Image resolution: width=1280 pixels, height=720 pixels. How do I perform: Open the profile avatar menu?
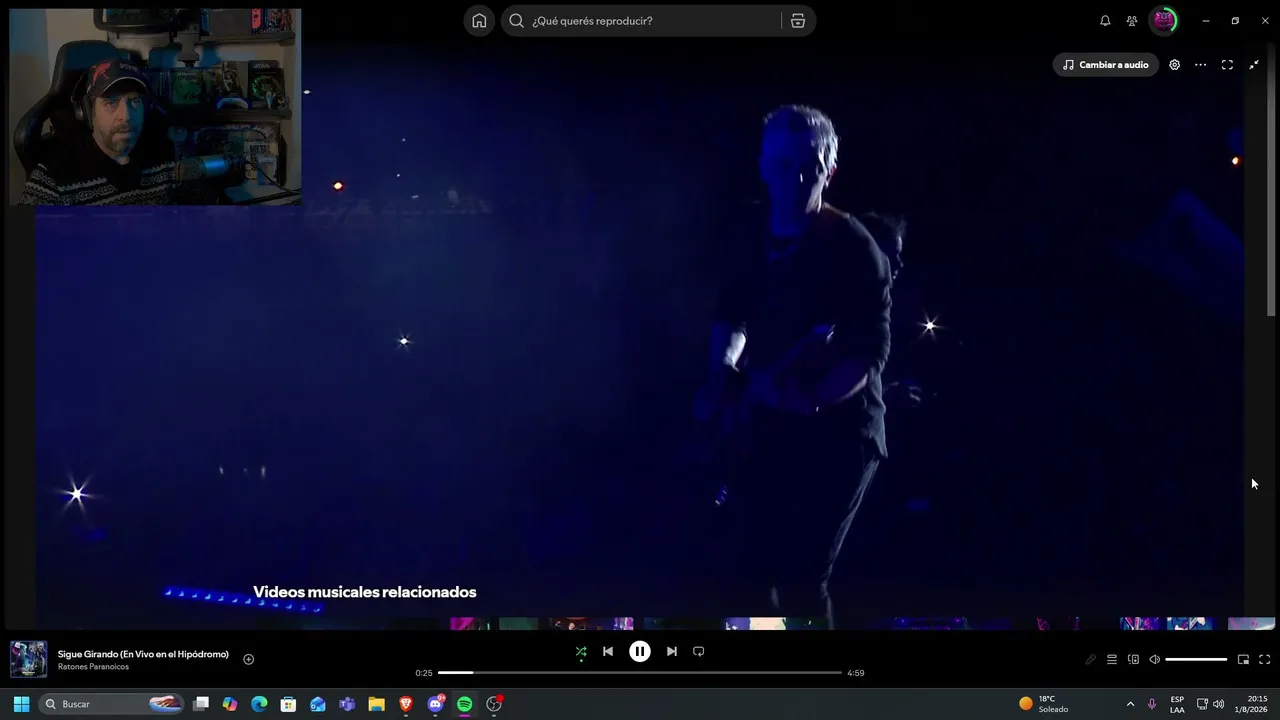pos(1163,20)
